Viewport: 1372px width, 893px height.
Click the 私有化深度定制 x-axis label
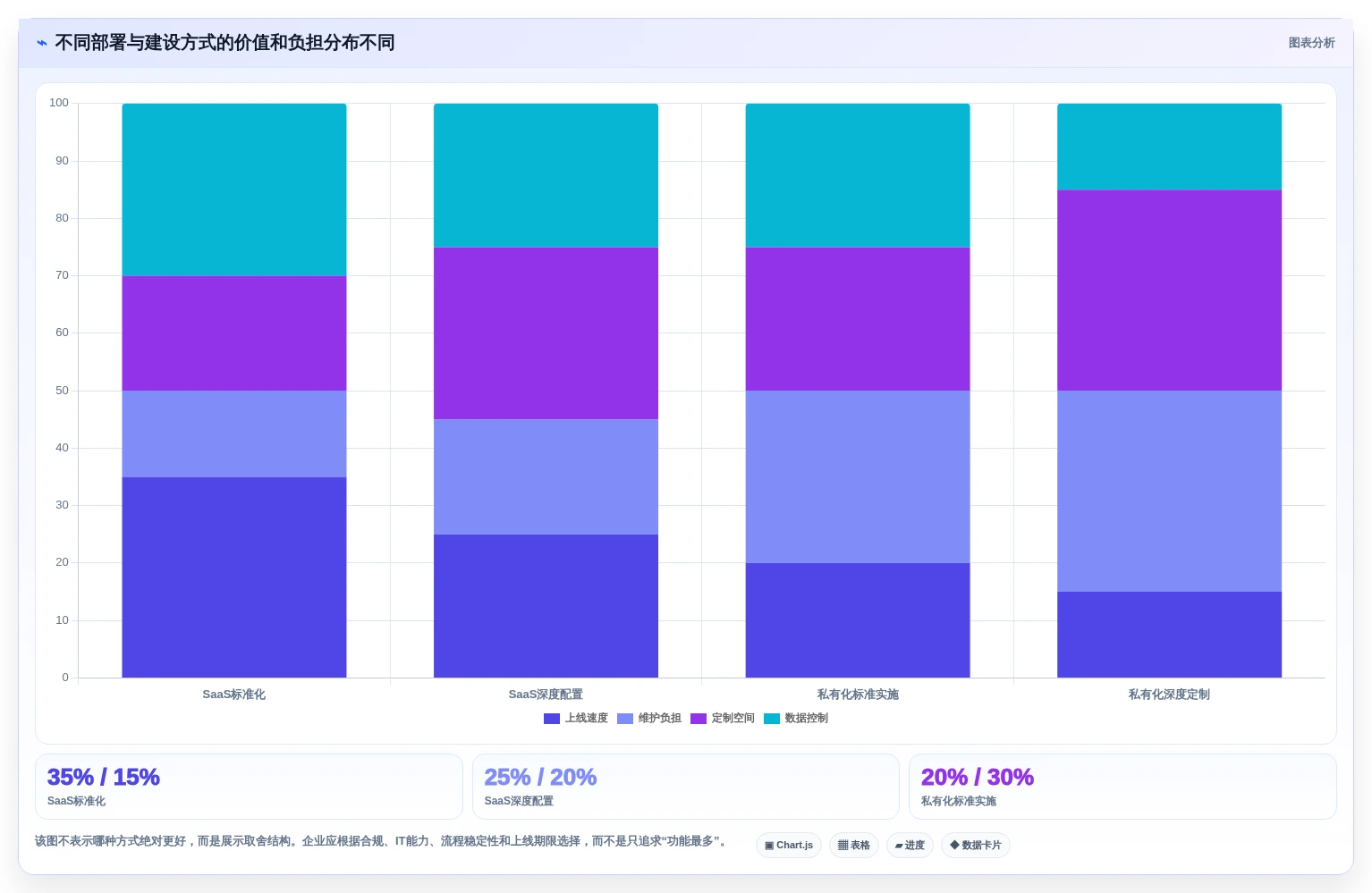click(1169, 695)
